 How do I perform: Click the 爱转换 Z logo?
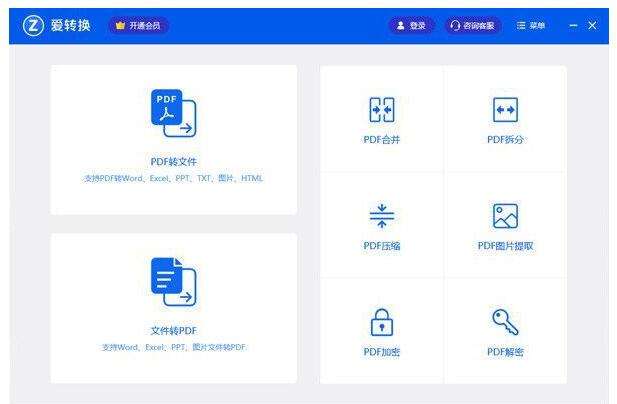pyautogui.click(x=33, y=26)
